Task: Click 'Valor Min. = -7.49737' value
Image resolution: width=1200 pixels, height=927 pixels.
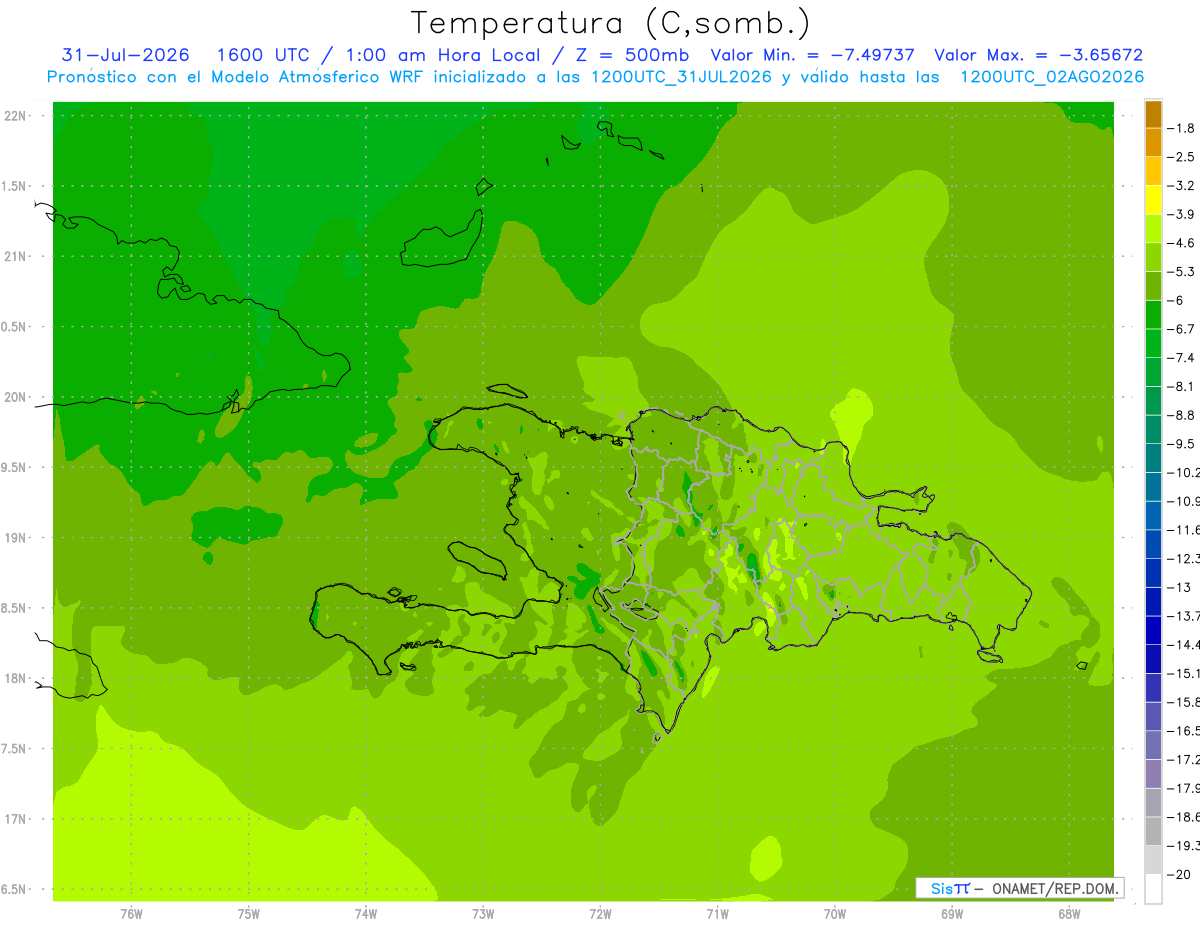Action: tap(812, 55)
